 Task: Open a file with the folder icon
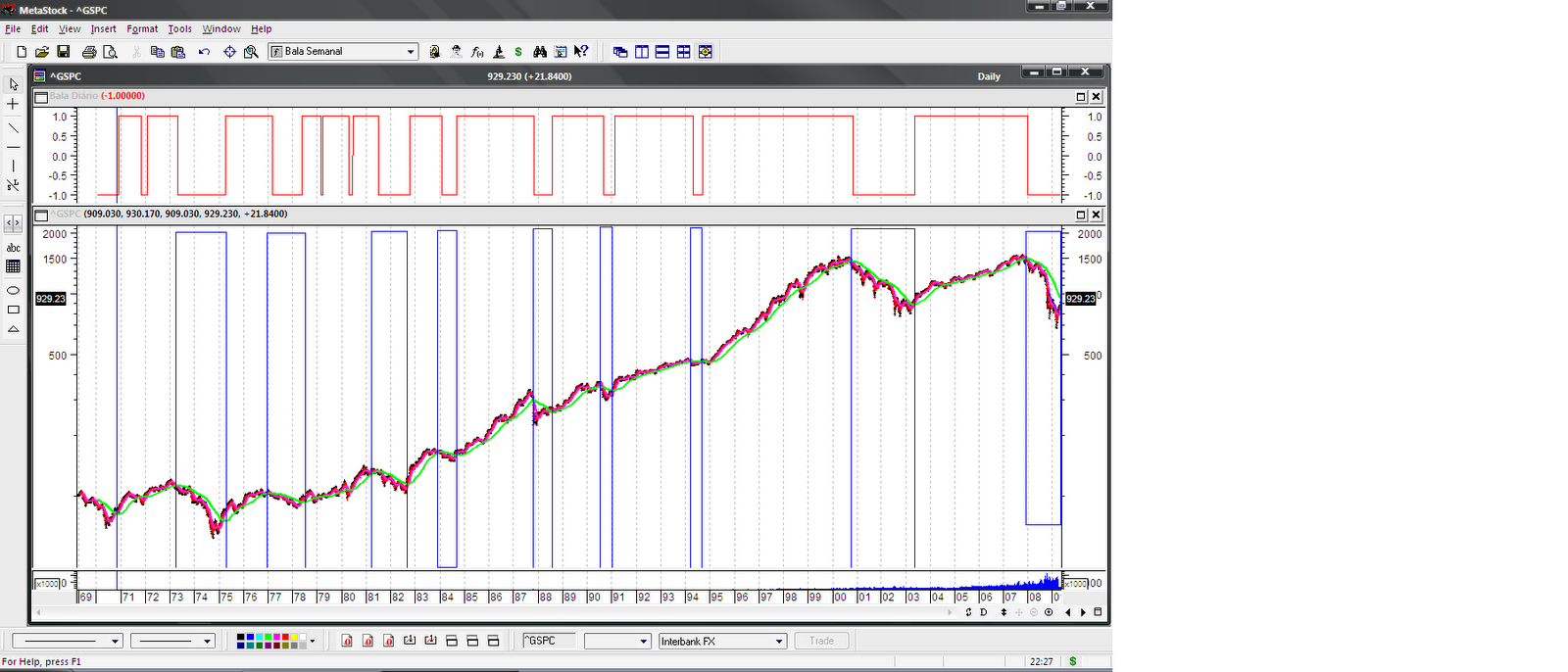pyautogui.click(x=42, y=52)
